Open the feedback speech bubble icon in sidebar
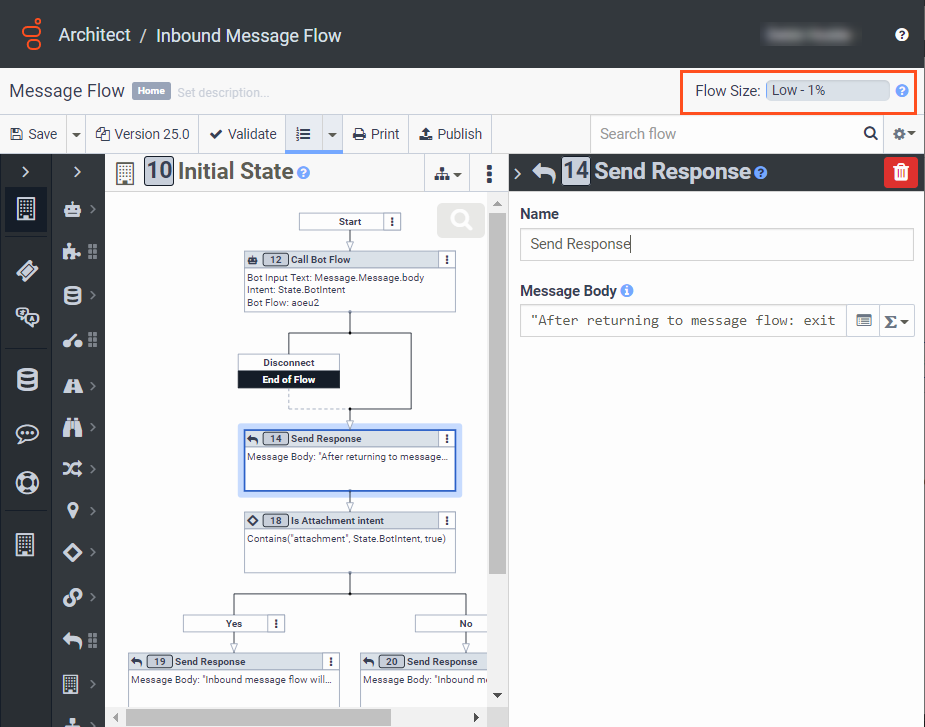925x727 pixels. [27, 434]
